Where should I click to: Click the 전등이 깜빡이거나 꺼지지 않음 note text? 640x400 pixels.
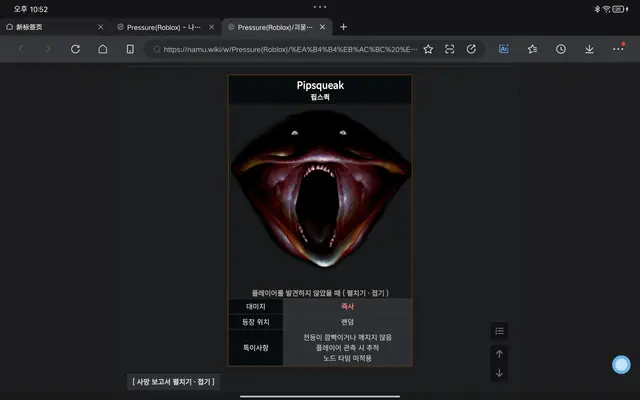pyautogui.click(x=347, y=337)
